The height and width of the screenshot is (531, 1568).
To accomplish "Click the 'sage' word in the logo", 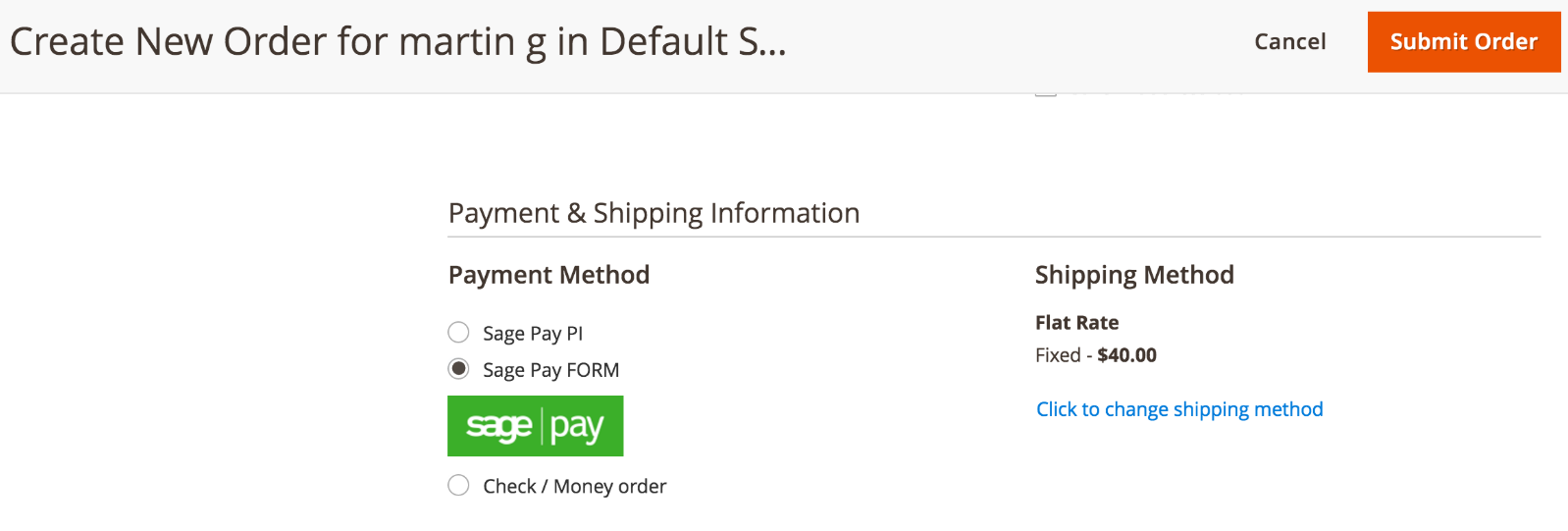I will 498,427.
